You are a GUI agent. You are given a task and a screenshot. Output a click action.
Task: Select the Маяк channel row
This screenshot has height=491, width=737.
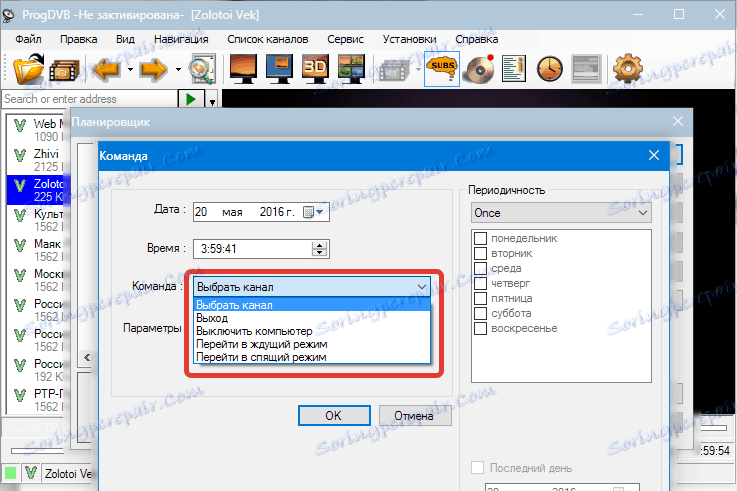tap(37, 250)
